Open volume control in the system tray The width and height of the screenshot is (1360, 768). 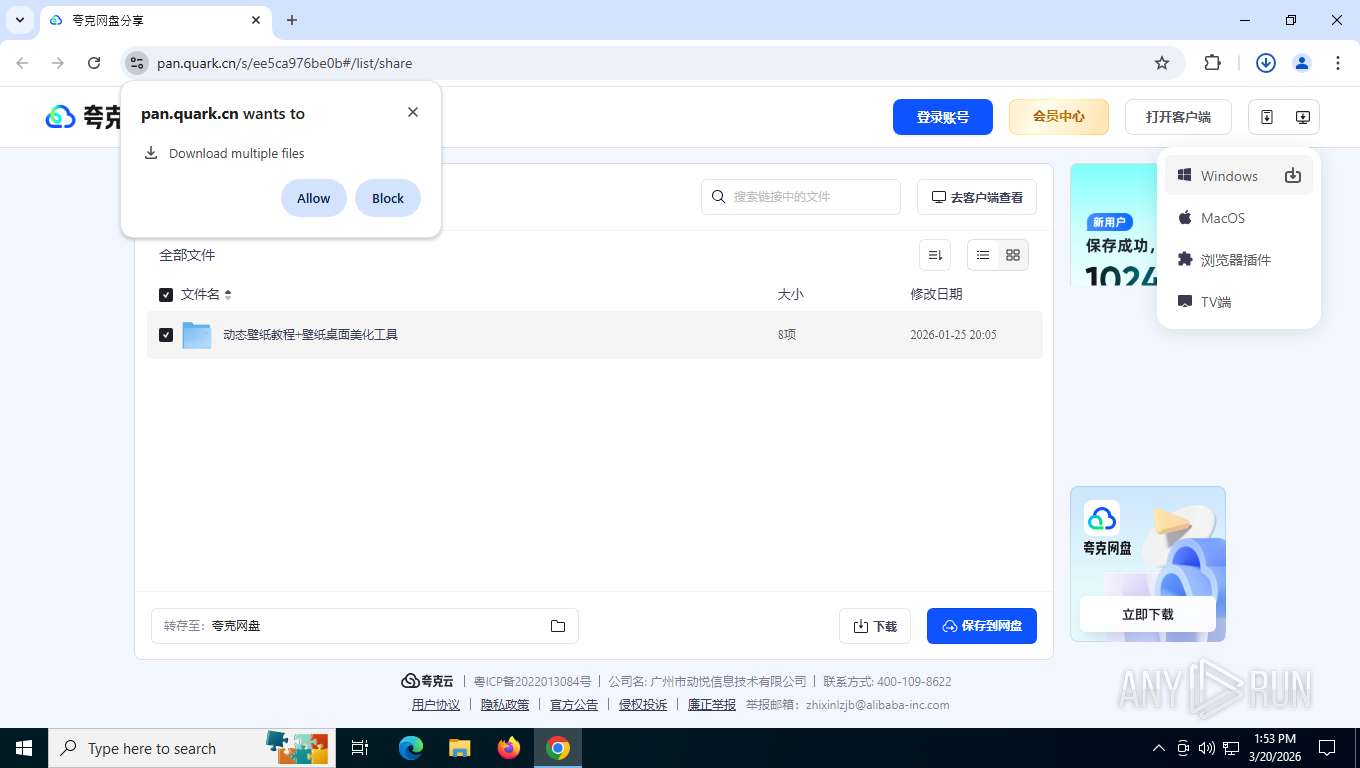coord(1207,748)
